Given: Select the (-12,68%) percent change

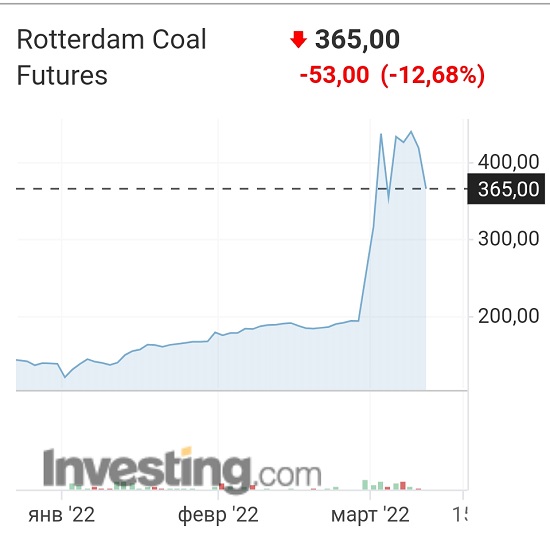Looking at the screenshot, I should 433,75.
